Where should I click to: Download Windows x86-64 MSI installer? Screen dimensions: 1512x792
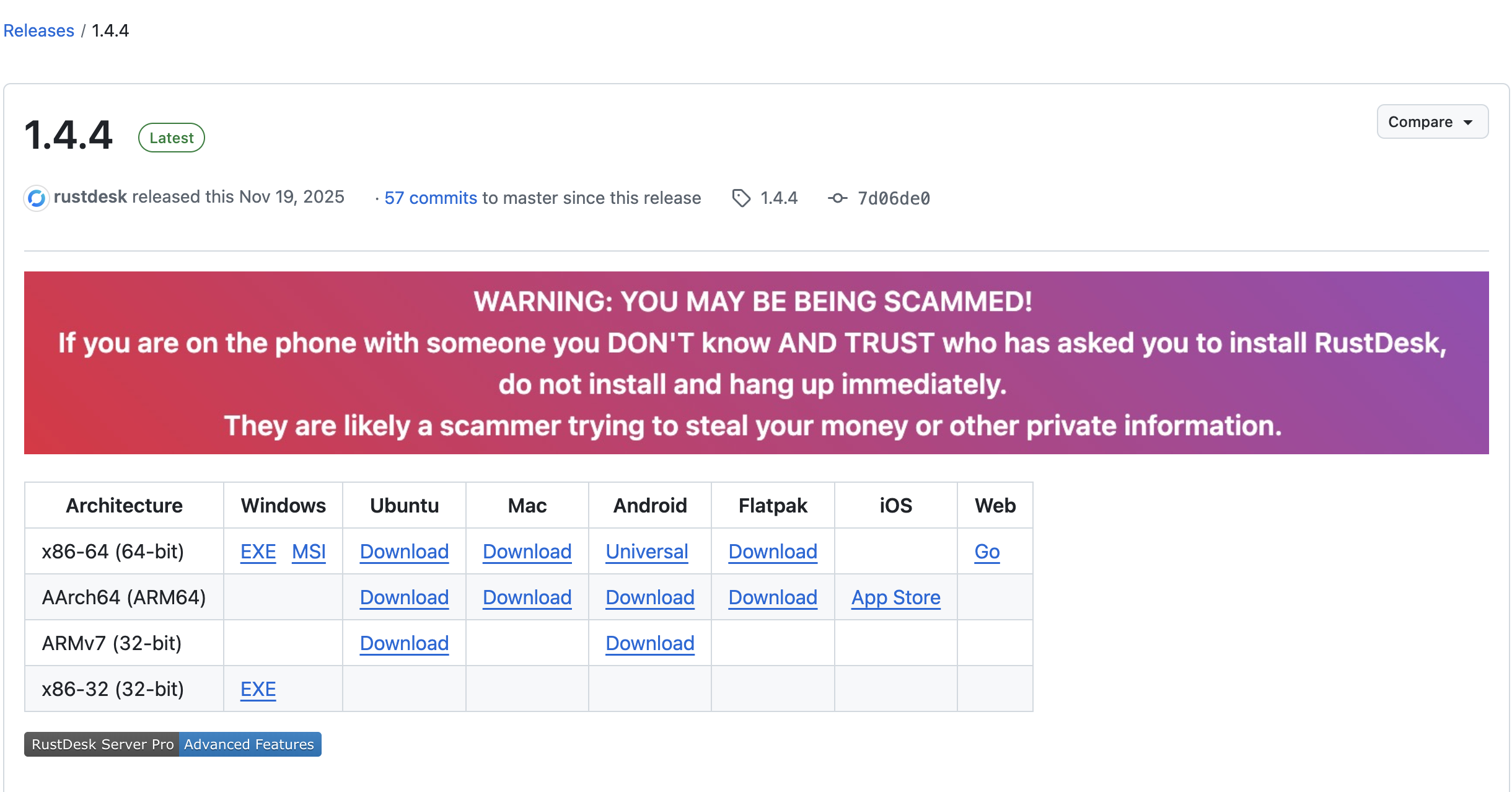click(x=309, y=552)
